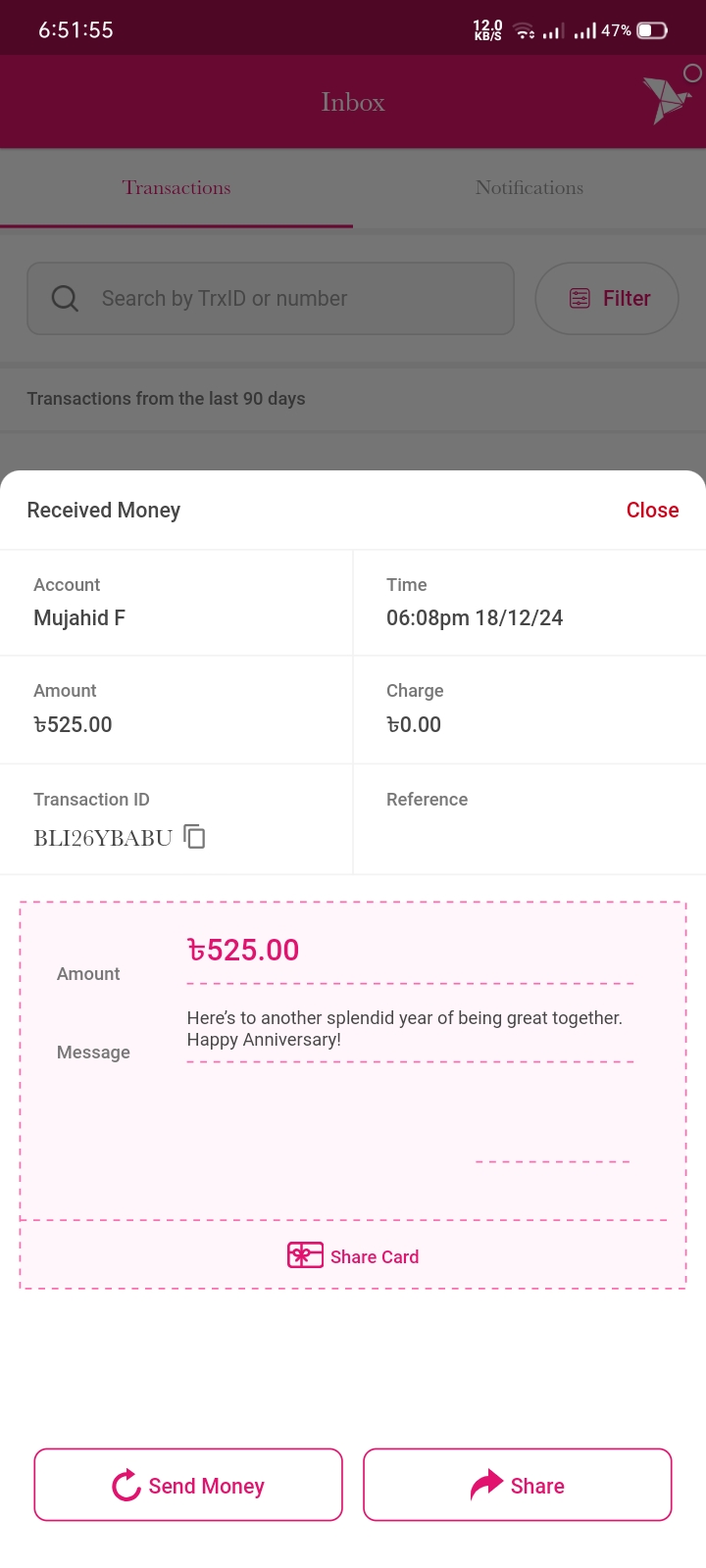Focus the Search by TrxID field
This screenshot has height=1568, width=706.
point(284,298)
